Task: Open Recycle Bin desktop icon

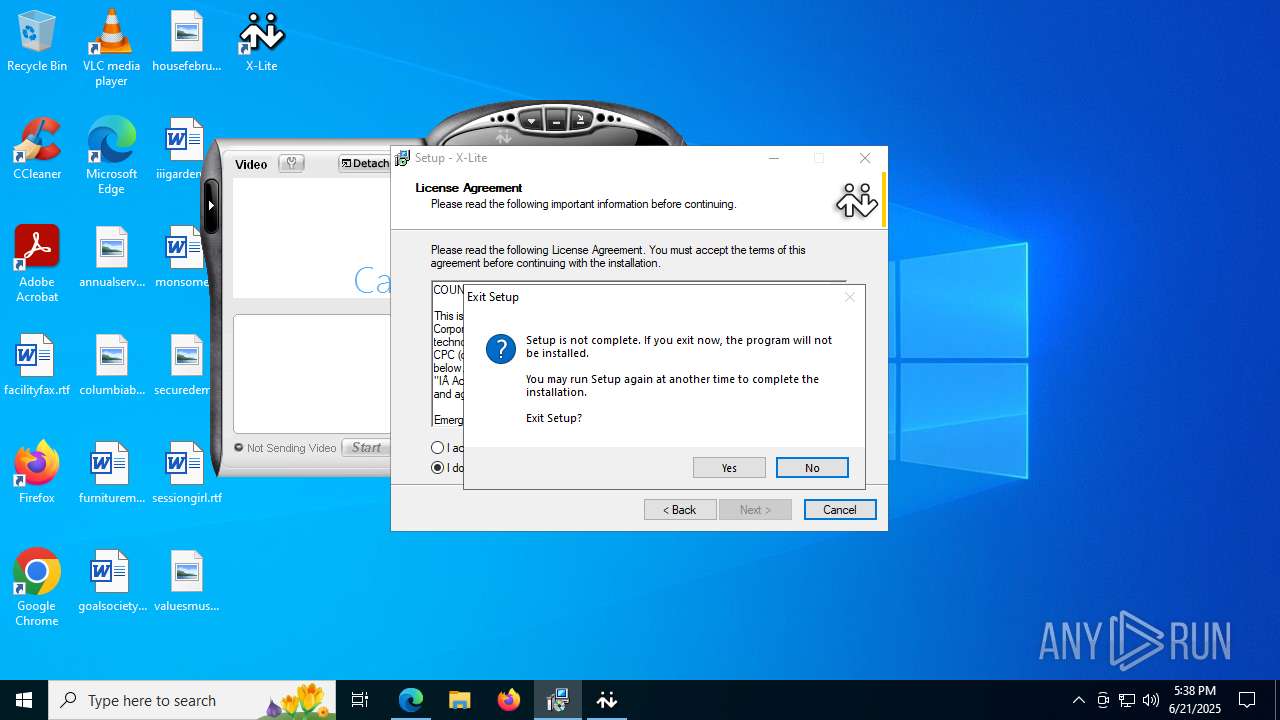Action: click(x=37, y=42)
